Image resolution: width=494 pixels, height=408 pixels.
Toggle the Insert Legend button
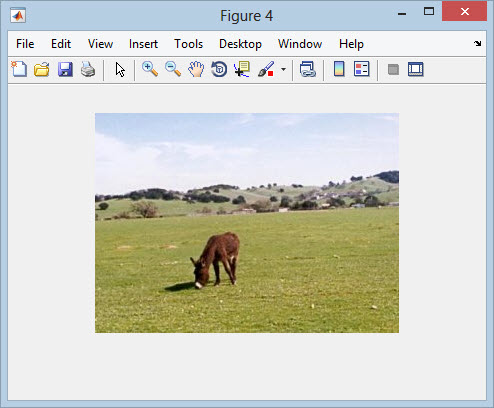pos(362,69)
